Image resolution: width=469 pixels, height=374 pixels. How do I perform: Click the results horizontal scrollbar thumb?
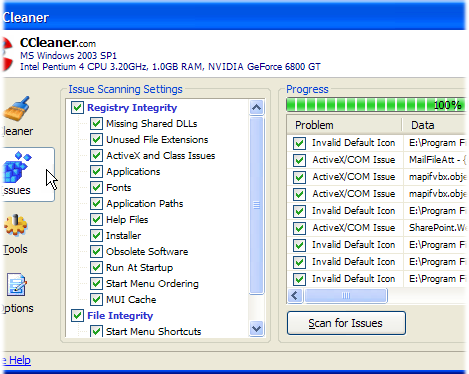[x=346, y=296]
